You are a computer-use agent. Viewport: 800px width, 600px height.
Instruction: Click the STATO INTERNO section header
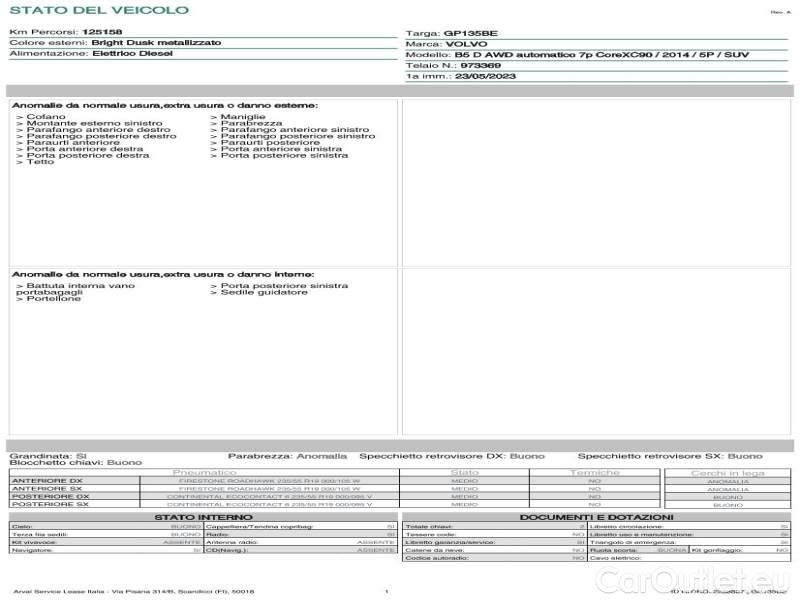click(x=203, y=517)
